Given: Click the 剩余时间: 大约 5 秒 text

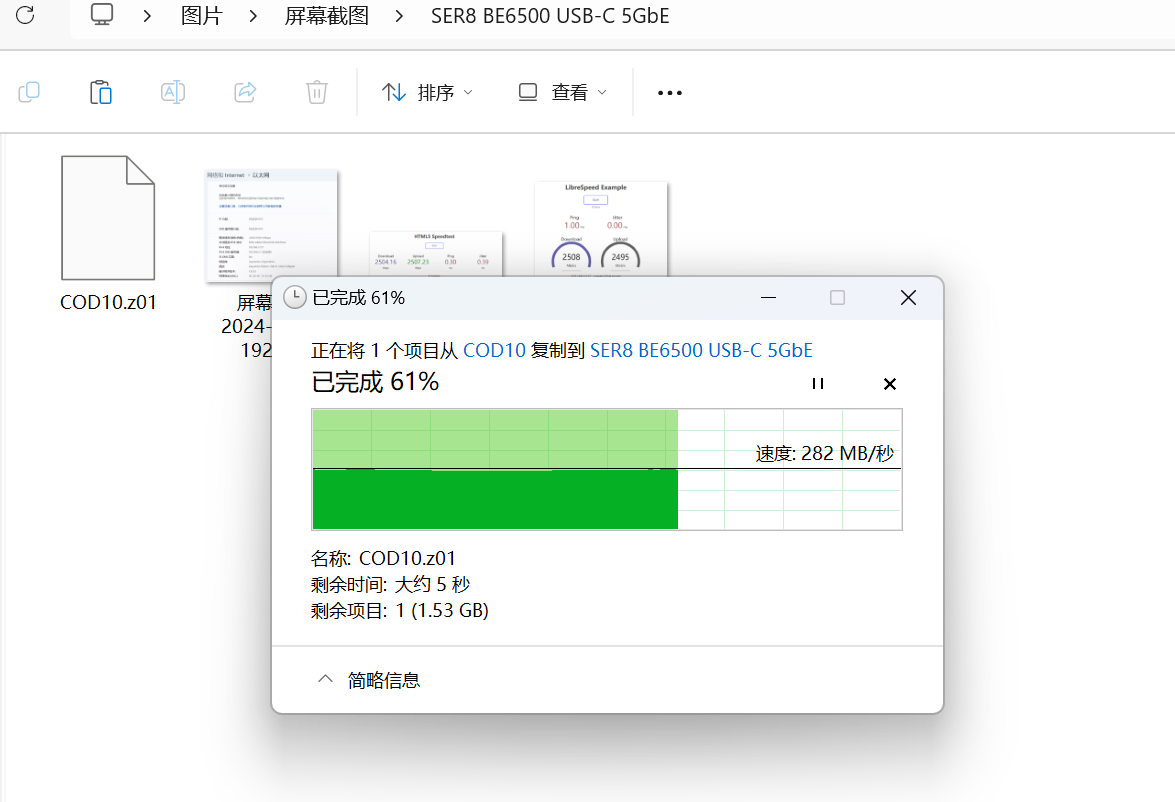Looking at the screenshot, I should click(390, 585).
